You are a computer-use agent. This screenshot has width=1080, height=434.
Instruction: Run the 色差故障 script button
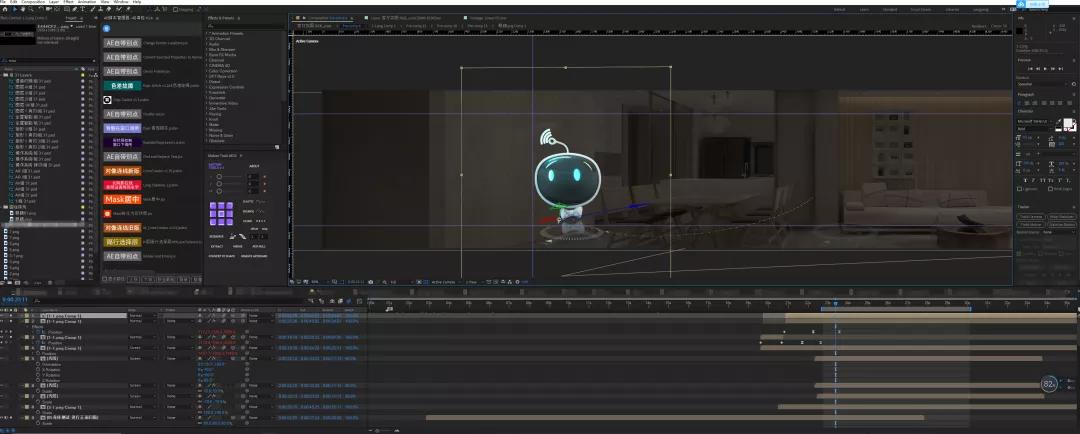pos(122,86)
